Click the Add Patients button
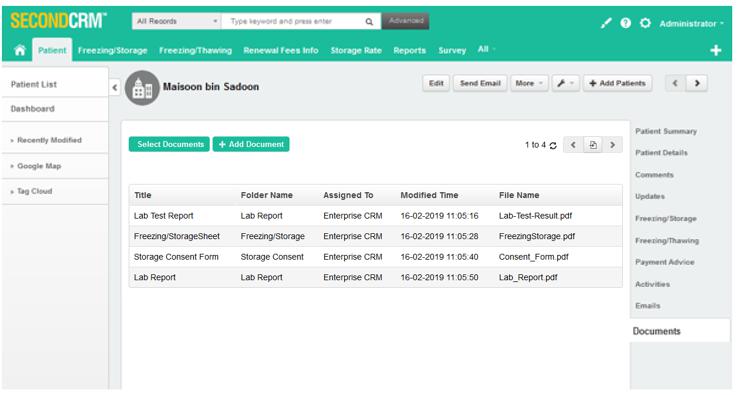 [617, 83]
